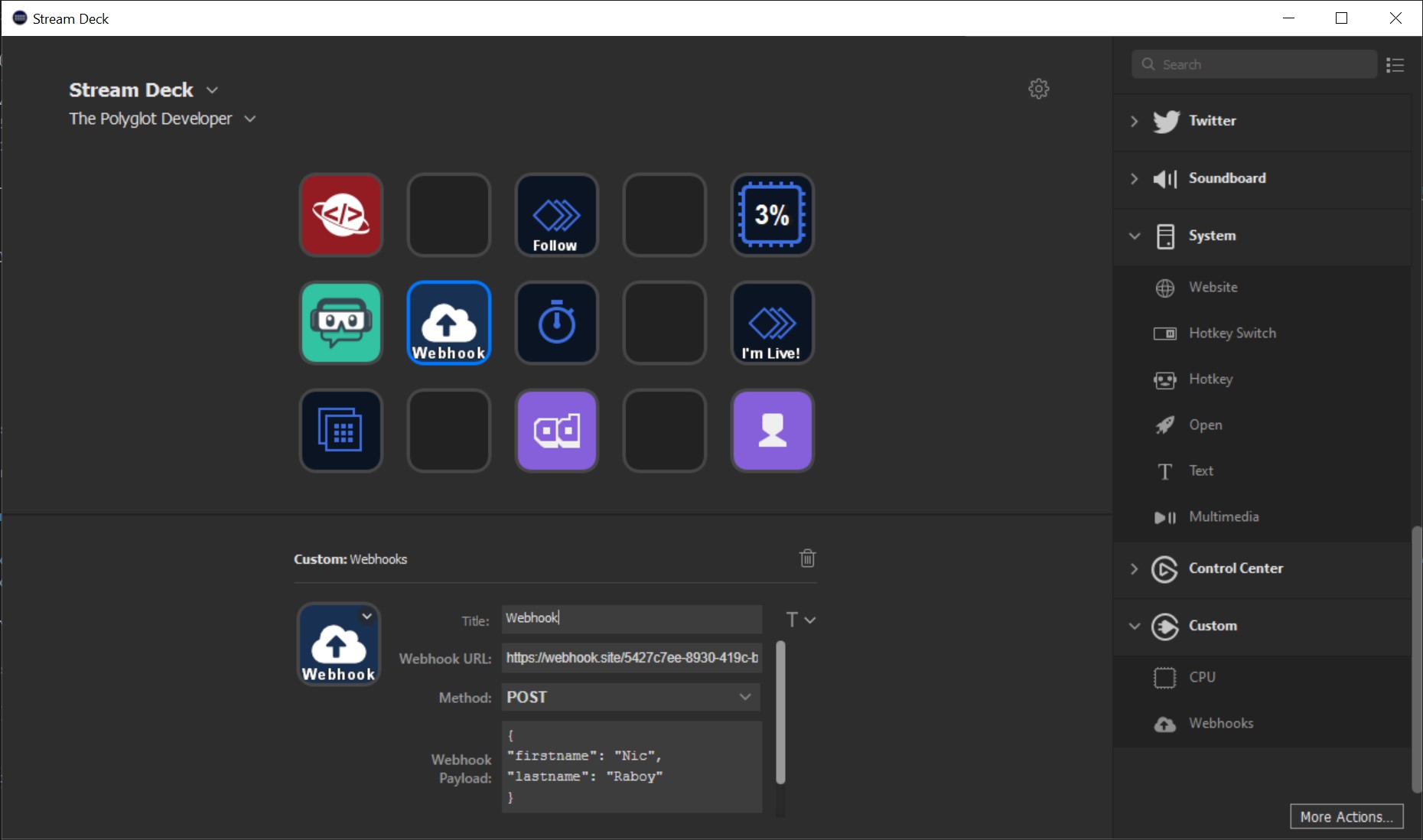
Task: Choose the Hotkey Switch action
Action: pos(1262,334)
